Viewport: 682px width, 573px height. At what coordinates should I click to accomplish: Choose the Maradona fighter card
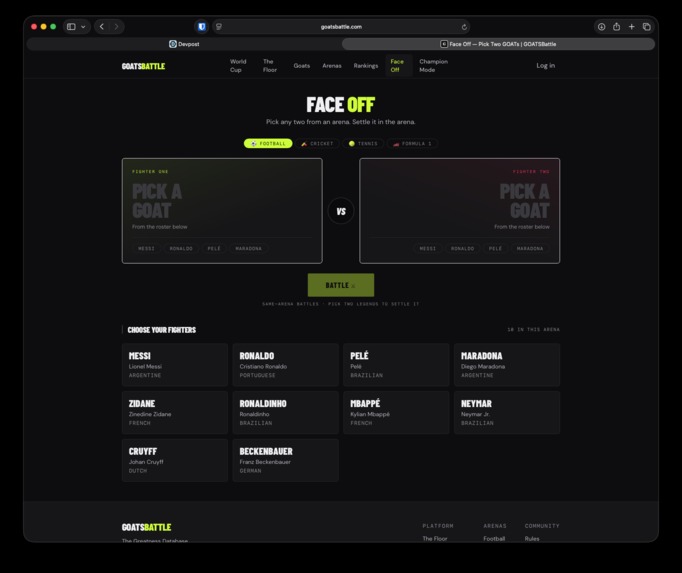click(507, 365)
